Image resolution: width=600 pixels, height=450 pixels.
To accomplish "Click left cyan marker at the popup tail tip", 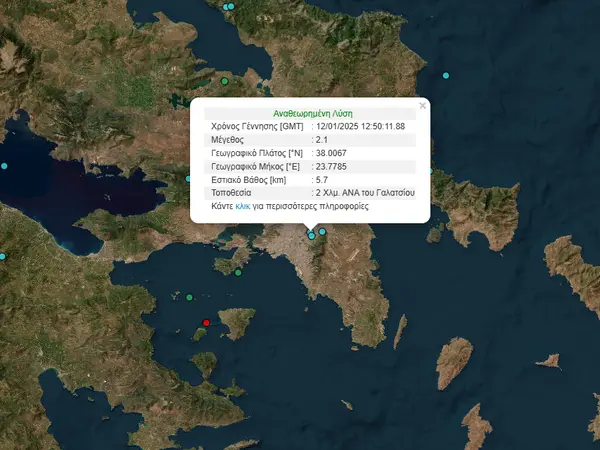I will [312, 236].
